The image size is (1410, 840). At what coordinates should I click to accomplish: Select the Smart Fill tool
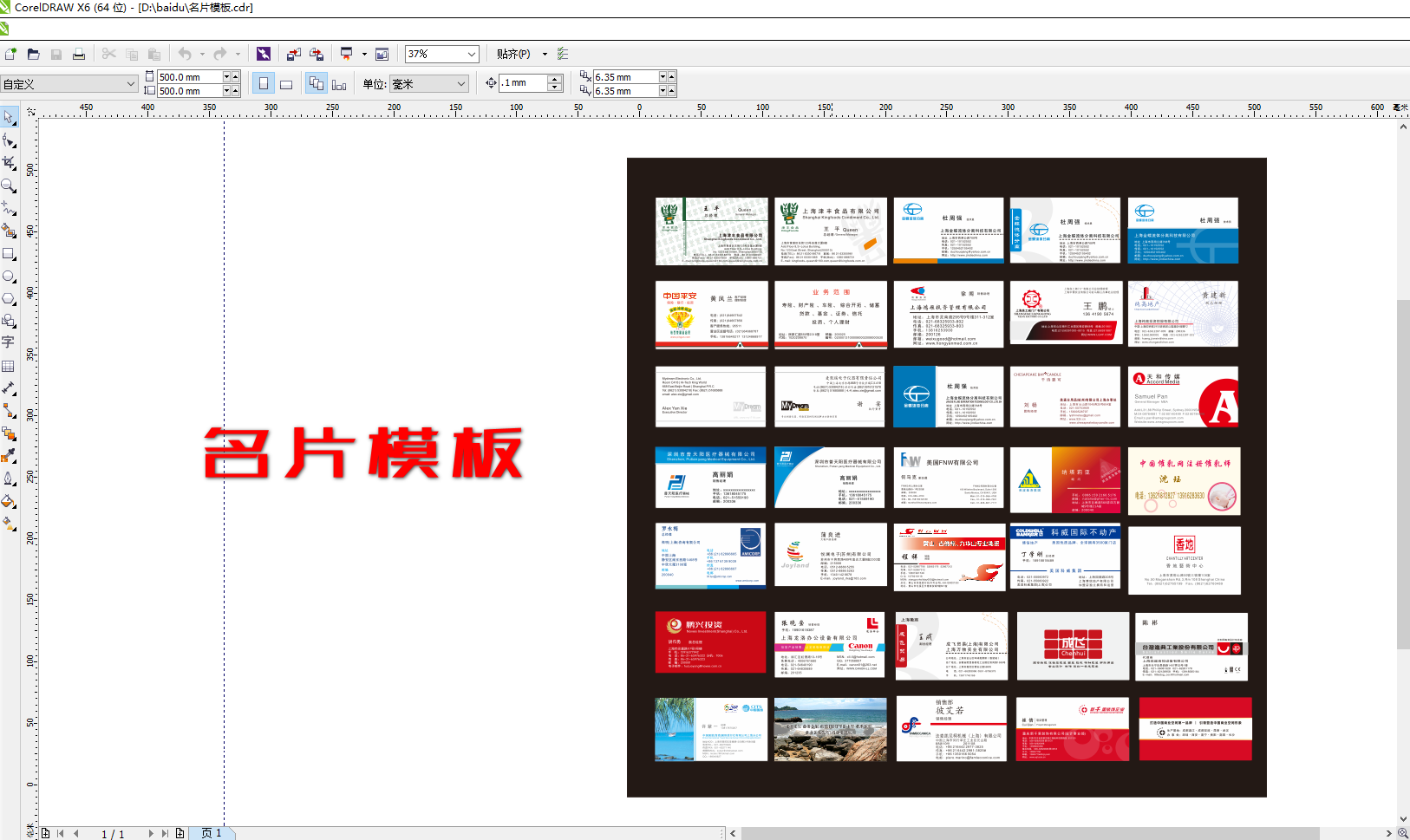click(x=9, y=231)
